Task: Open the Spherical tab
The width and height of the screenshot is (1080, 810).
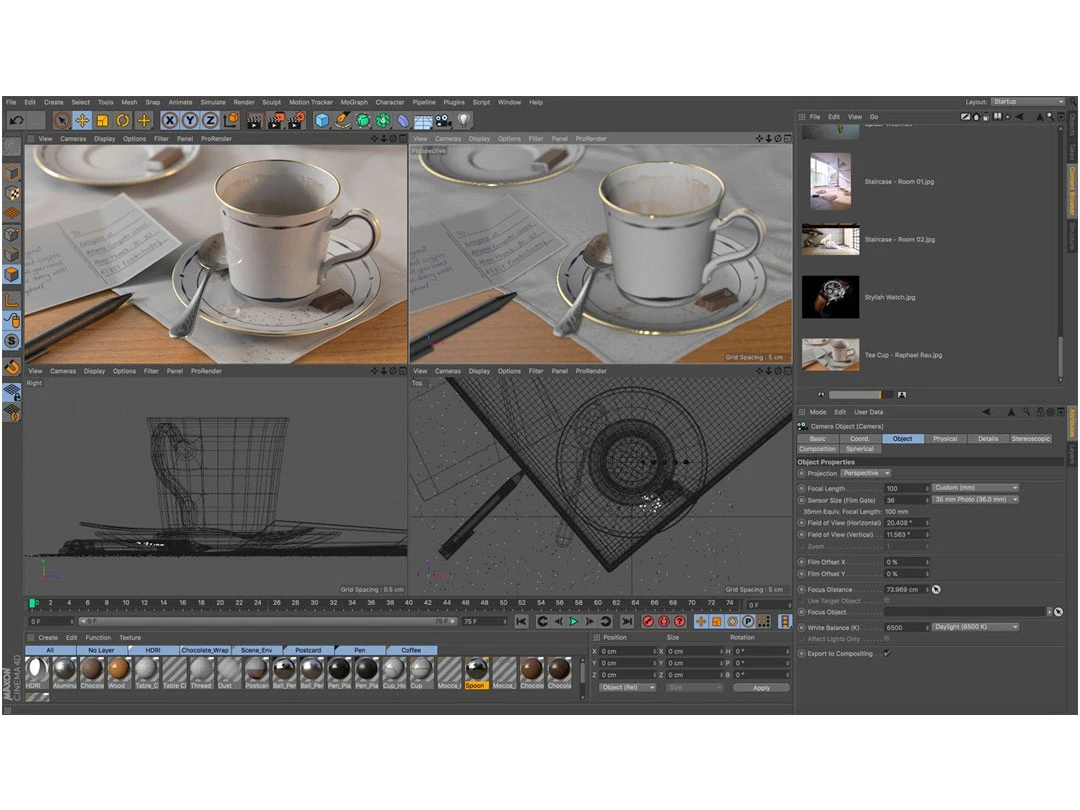Action: coord(860,449)
